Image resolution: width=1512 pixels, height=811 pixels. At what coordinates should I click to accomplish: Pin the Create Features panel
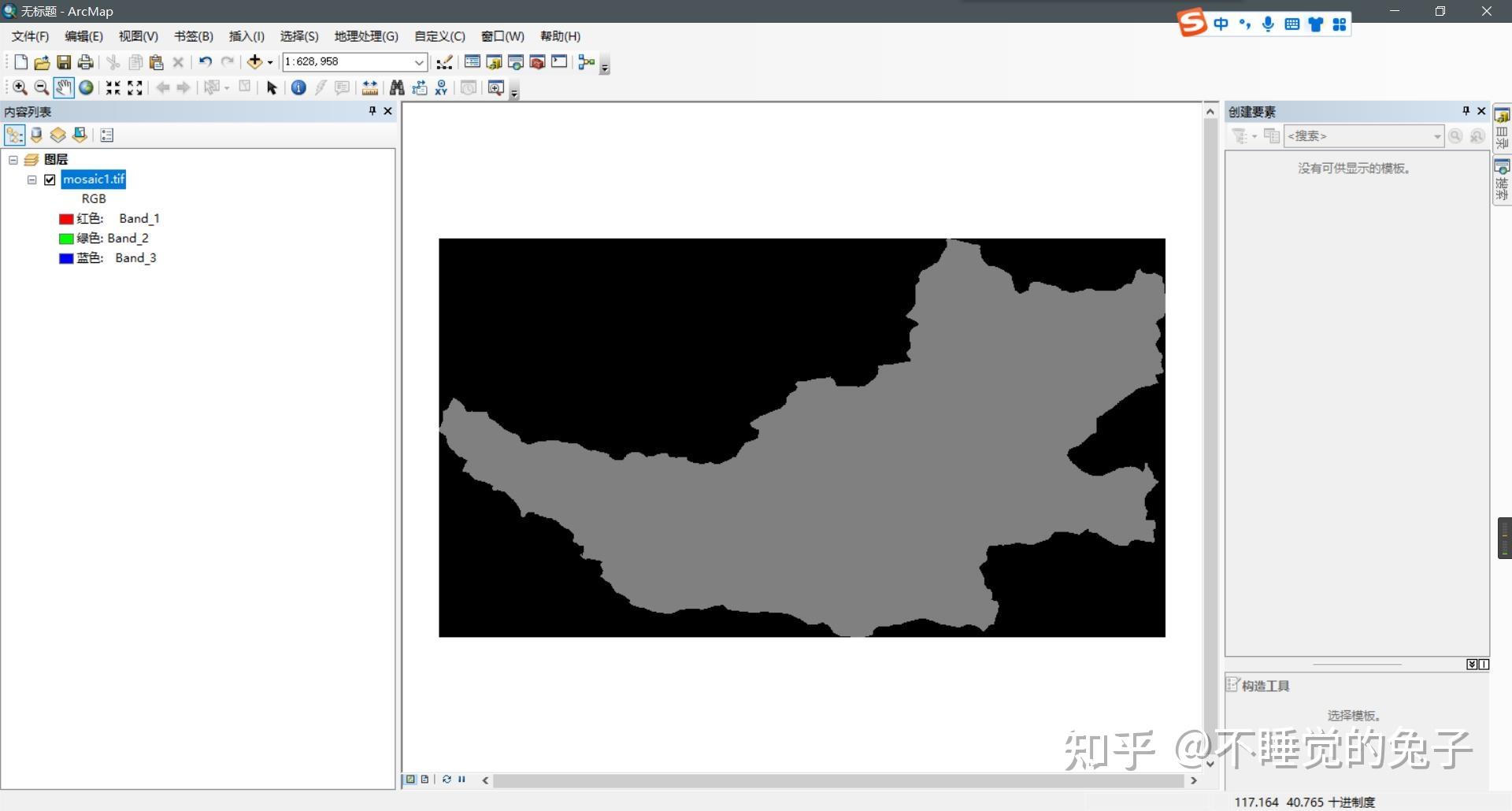coord(1466,111)
